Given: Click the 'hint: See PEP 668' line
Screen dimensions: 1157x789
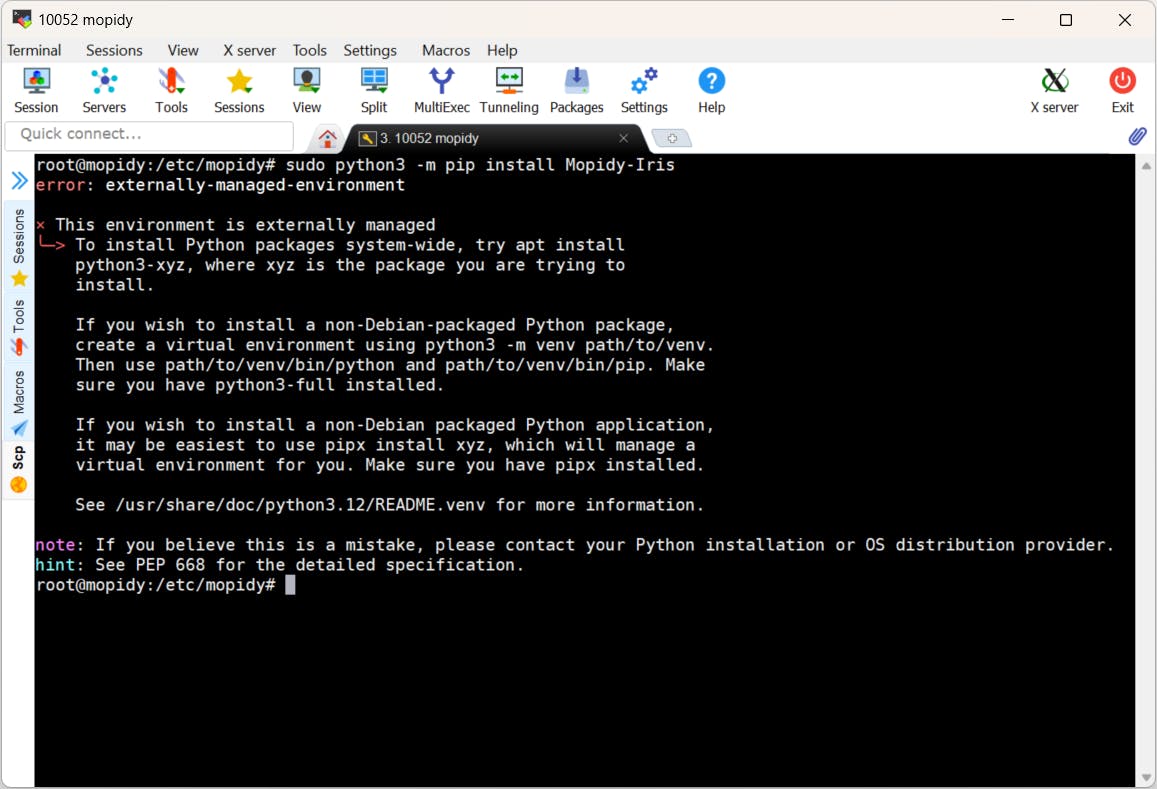Looking at the screenshot, I should coord(280,565).
